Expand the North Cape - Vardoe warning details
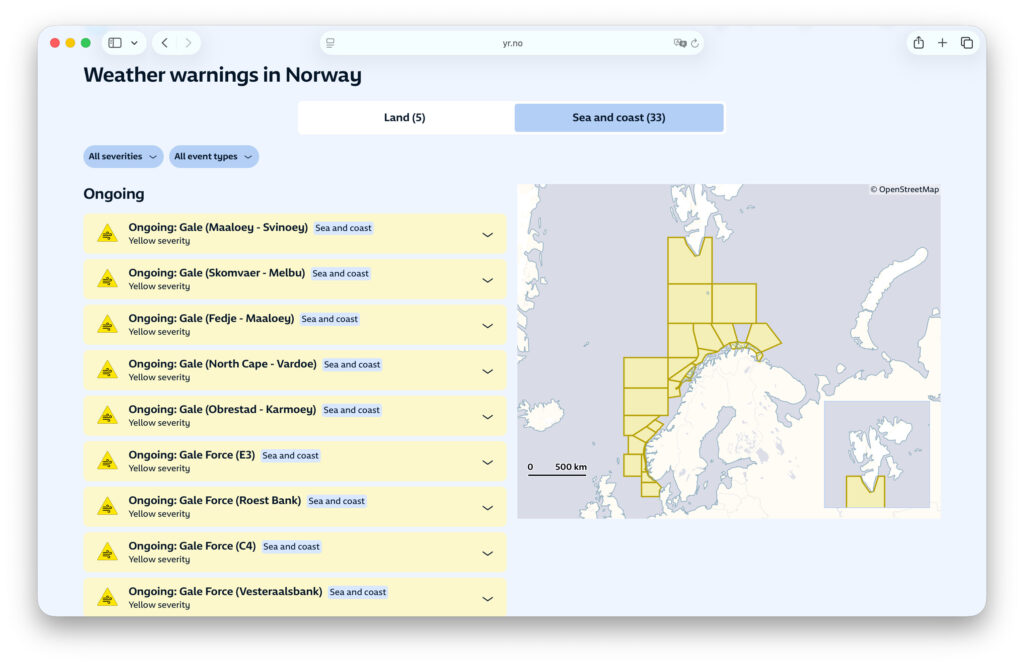Image resolution: width=1024 pixels, height=666 pixels. click(x=488, y=369)
